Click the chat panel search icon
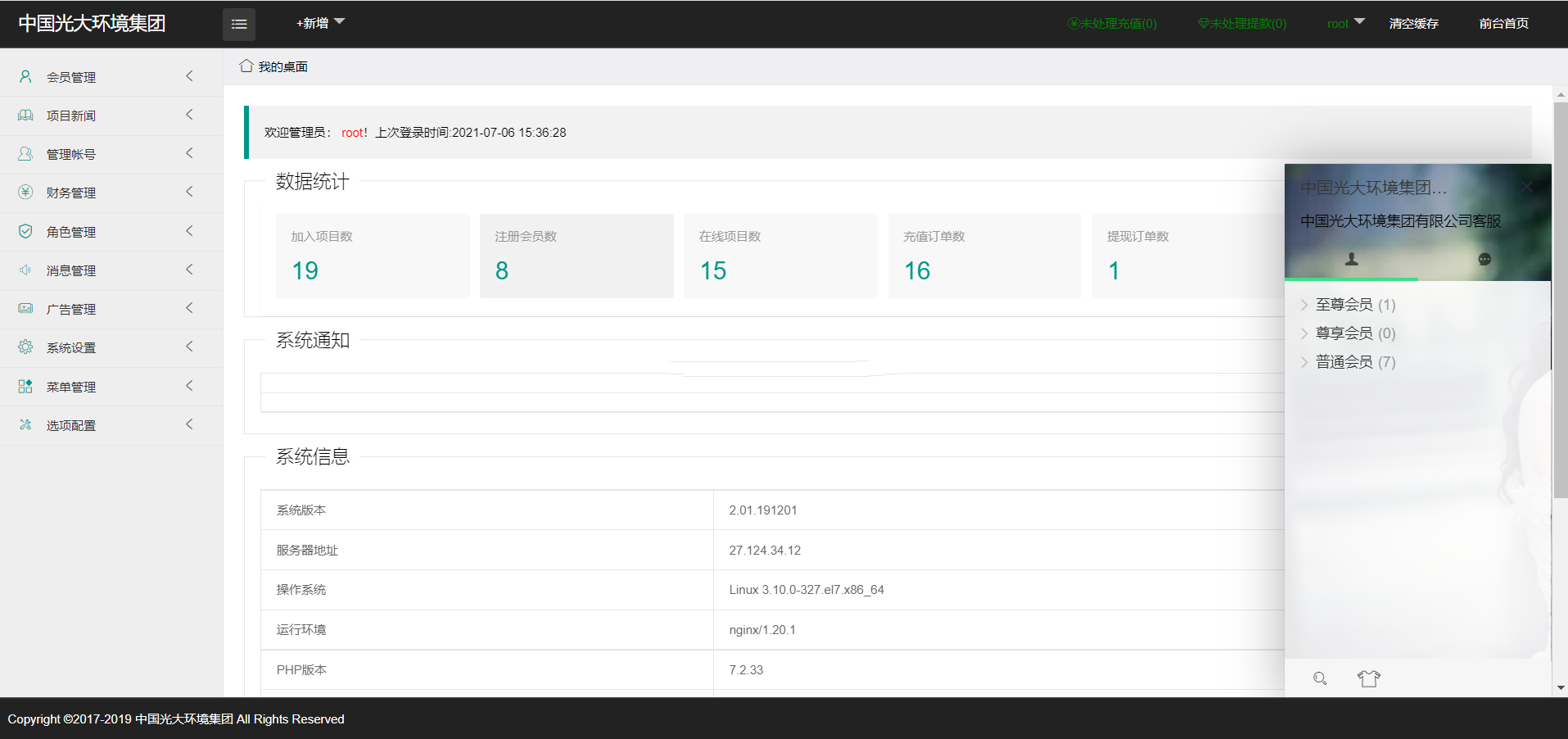Image resolution: width=1568 pixels, height=739 pixels. point(1320,678)
